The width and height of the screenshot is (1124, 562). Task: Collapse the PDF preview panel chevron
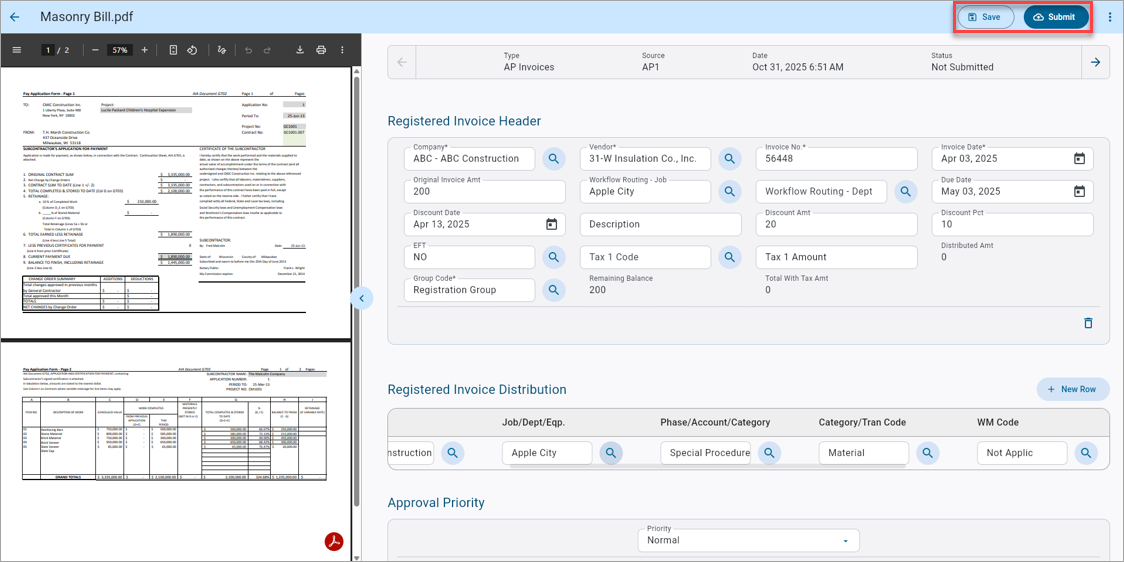(362, 297)
